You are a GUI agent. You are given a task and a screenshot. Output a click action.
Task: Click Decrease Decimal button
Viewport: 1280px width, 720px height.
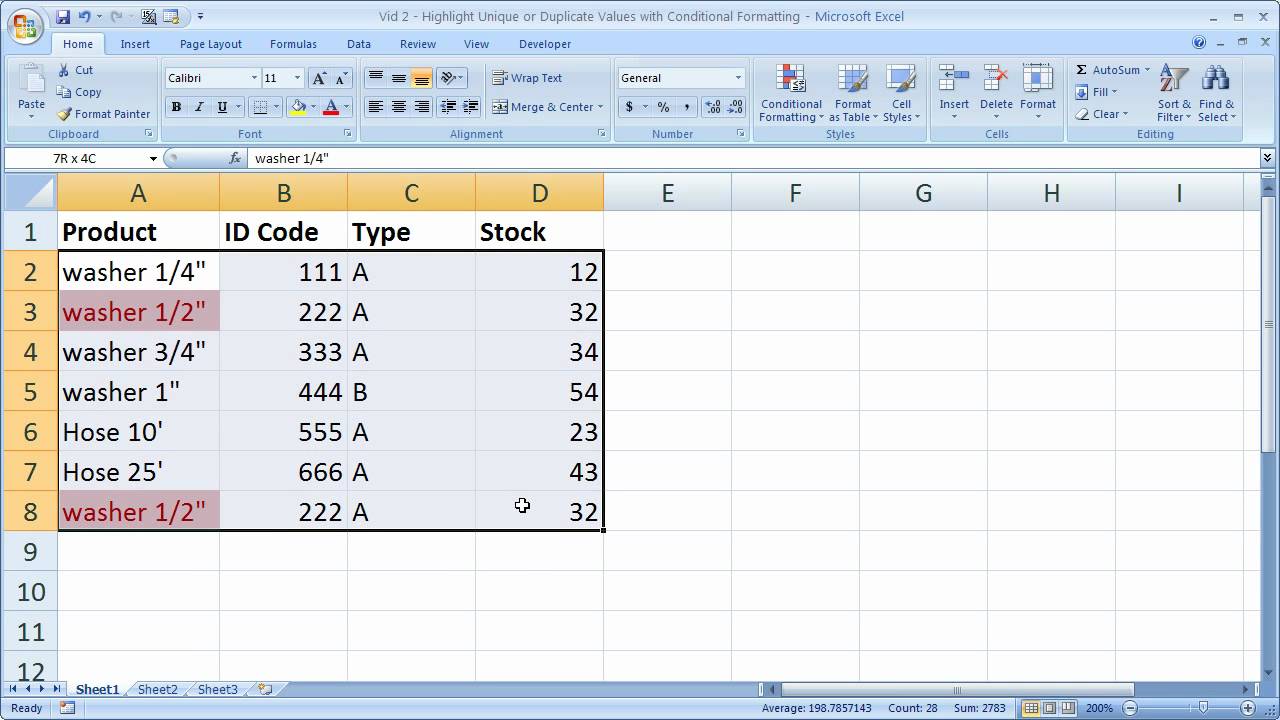(736, 107)
